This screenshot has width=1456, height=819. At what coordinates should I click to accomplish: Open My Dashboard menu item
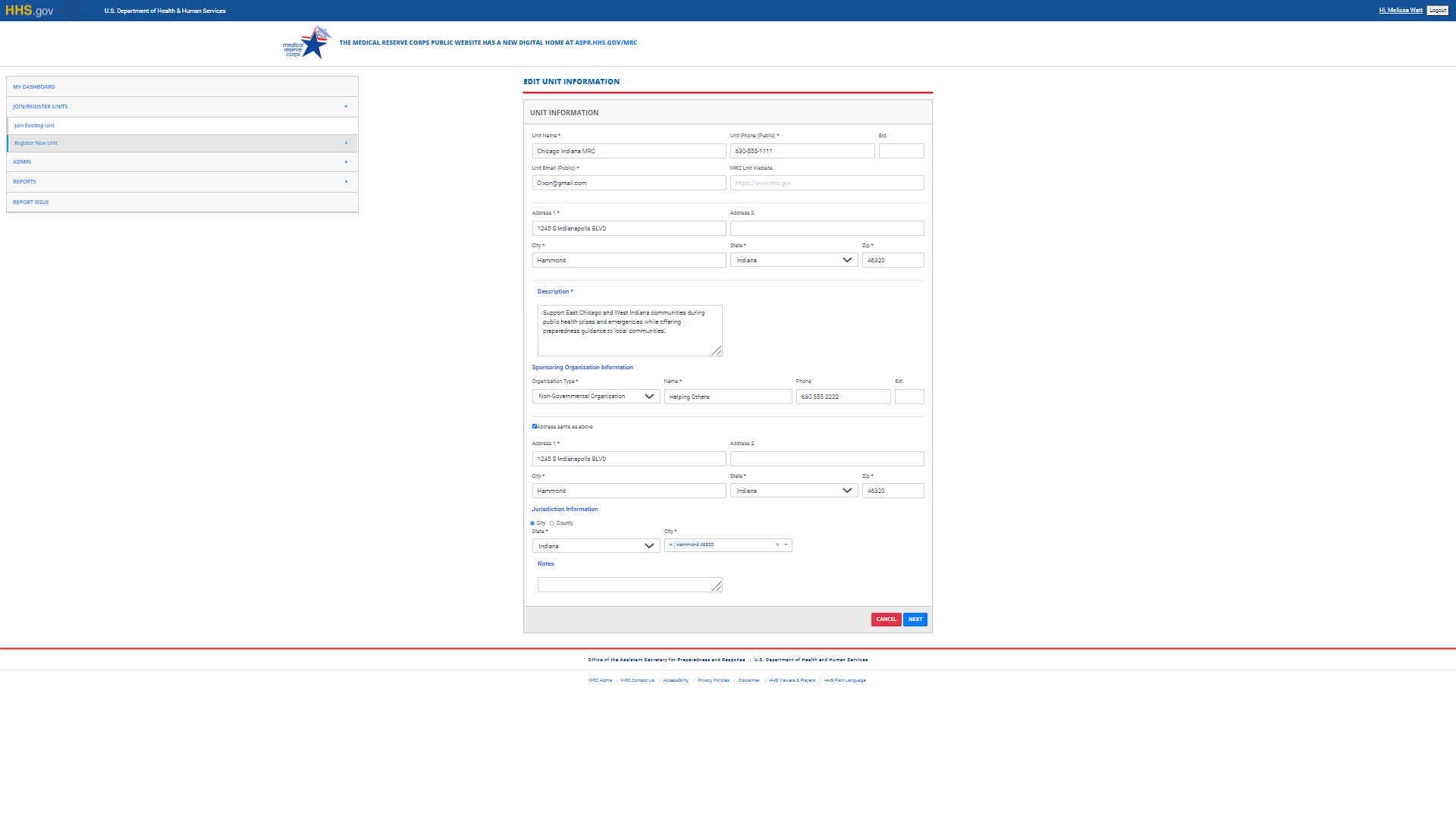[x=34, y=87]
